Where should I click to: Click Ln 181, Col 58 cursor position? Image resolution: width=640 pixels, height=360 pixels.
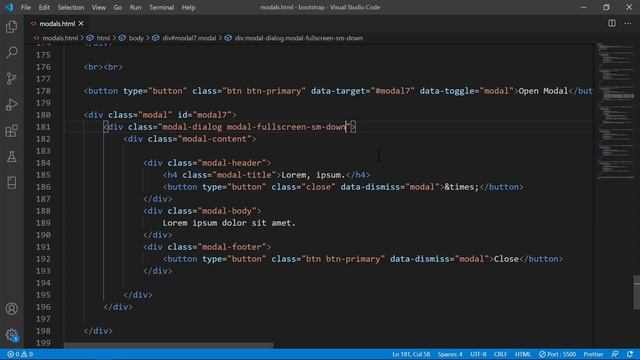click(x=411, y=354)
